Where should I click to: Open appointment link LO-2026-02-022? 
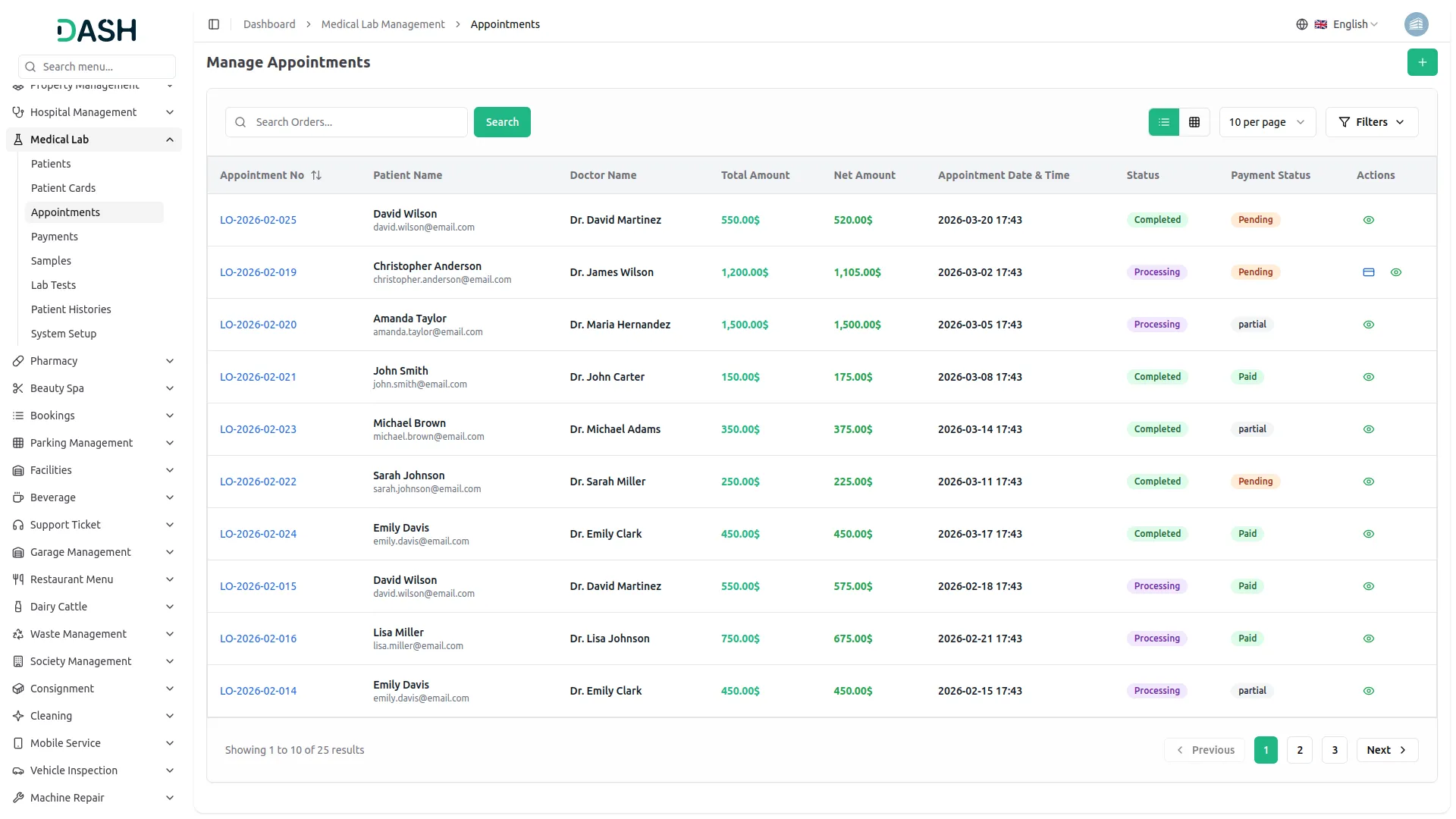[258, 482]
